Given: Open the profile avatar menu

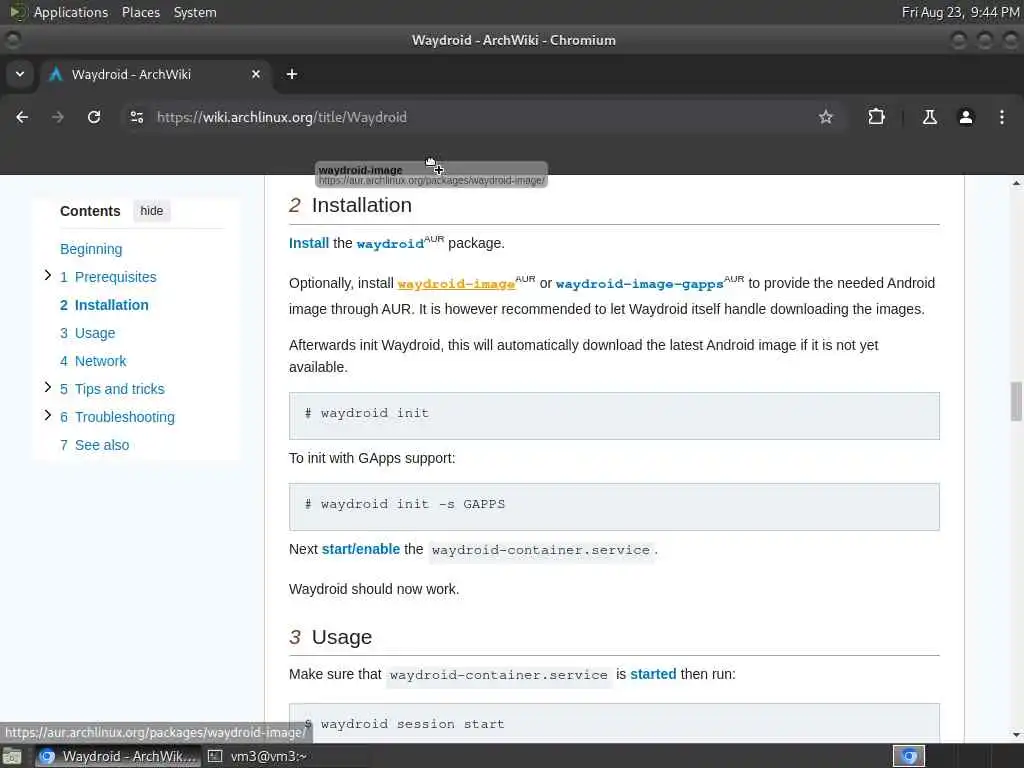Looking at the screenshot, I should pos(966,117).
